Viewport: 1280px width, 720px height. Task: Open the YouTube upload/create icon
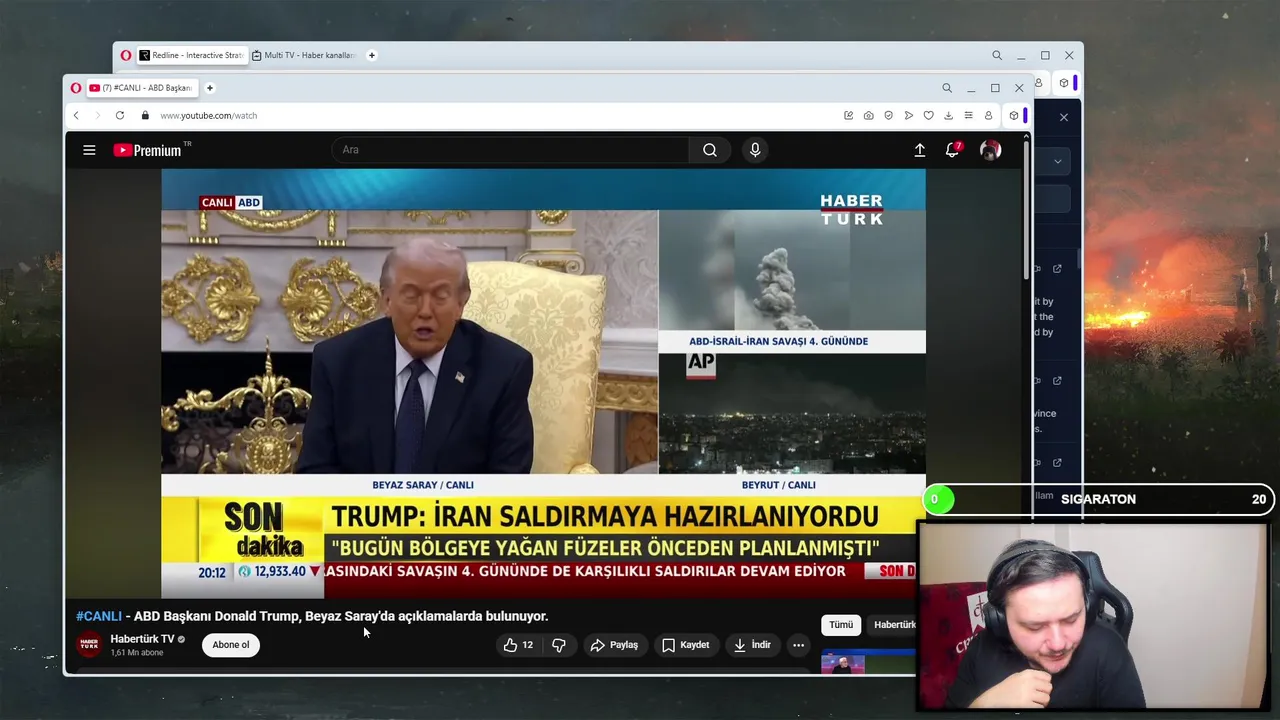click(919, 150)
